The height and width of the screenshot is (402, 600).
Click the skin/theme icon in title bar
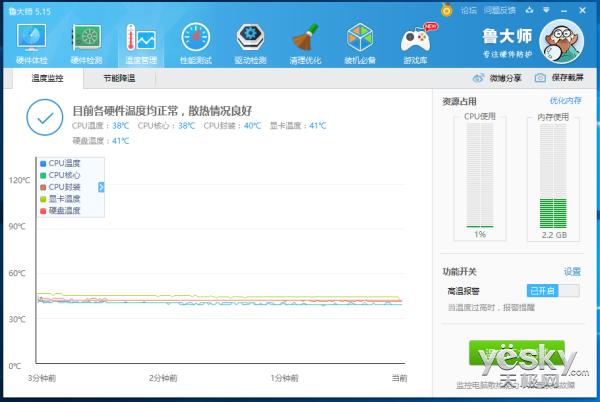(529, 10)
